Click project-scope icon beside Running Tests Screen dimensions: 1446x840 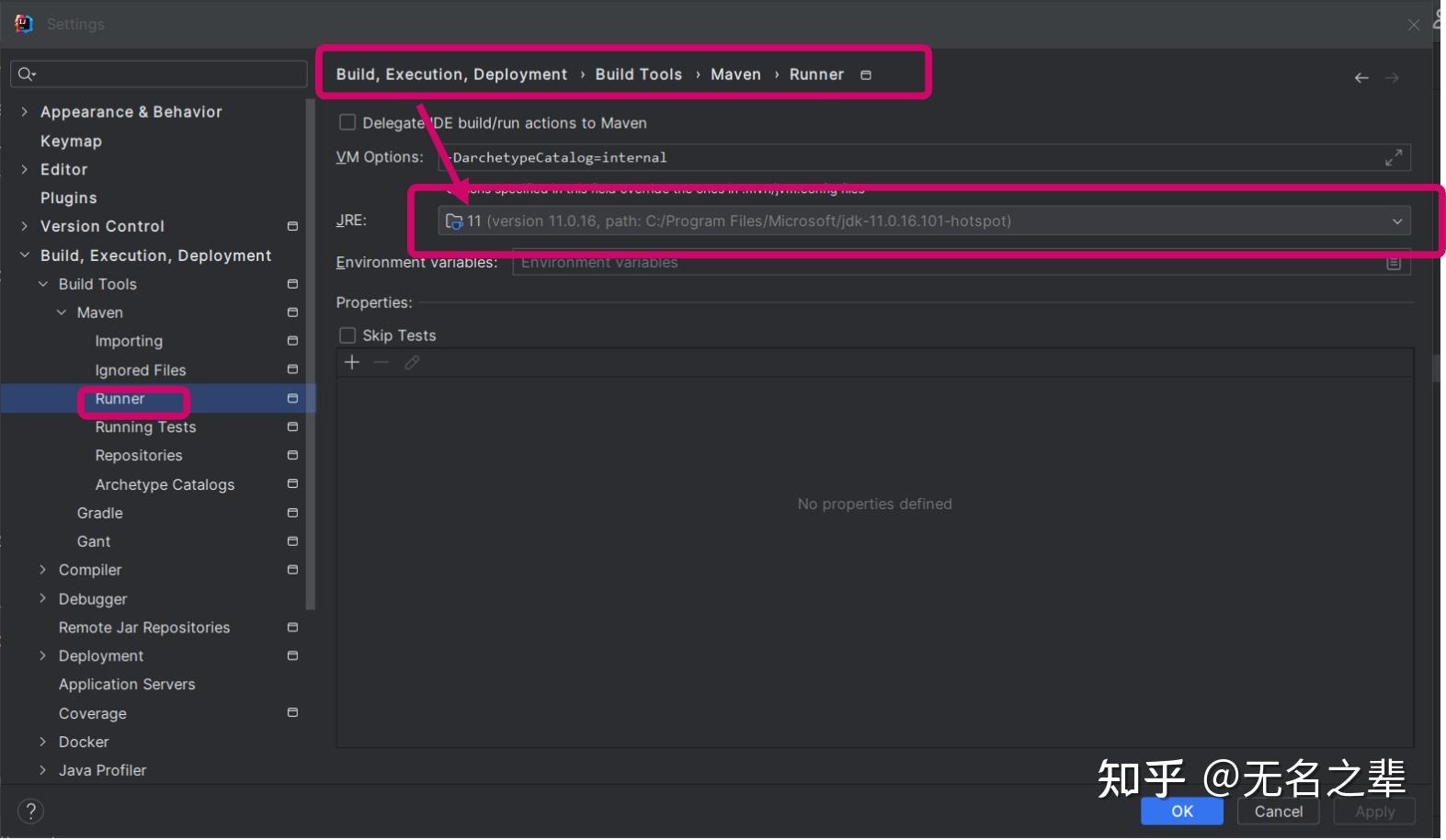click(292, 428)
